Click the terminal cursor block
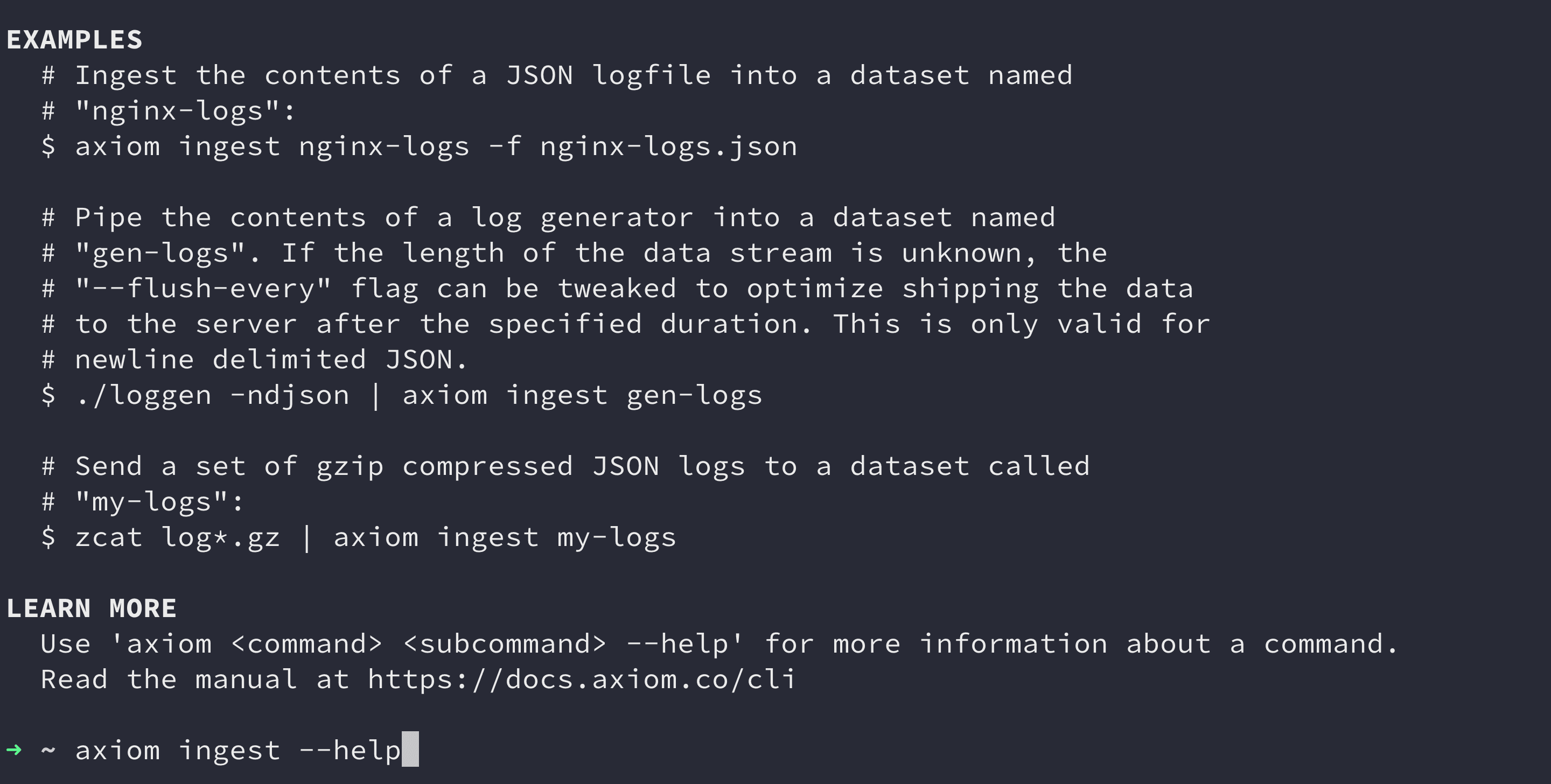Image resolution: width=1551 pixels, height=784 pixels. coord(410,749)
